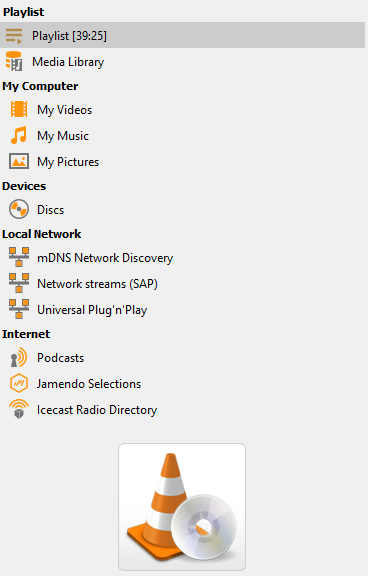Select Universal Plug'n'Play
This screenshot has width=368, height=576.
(x=92, y=310)
